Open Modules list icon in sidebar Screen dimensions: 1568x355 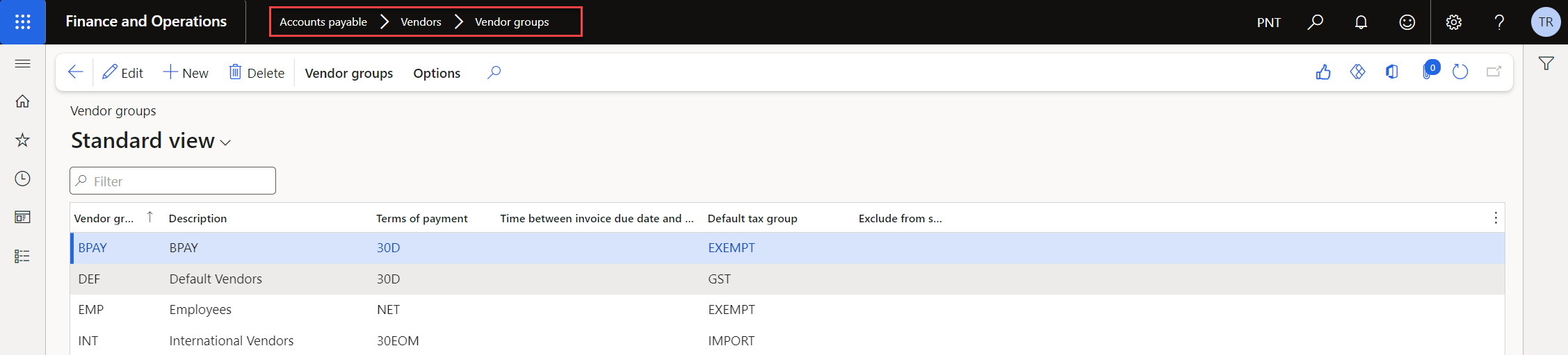pyautogui.click(x=22, y=256)
